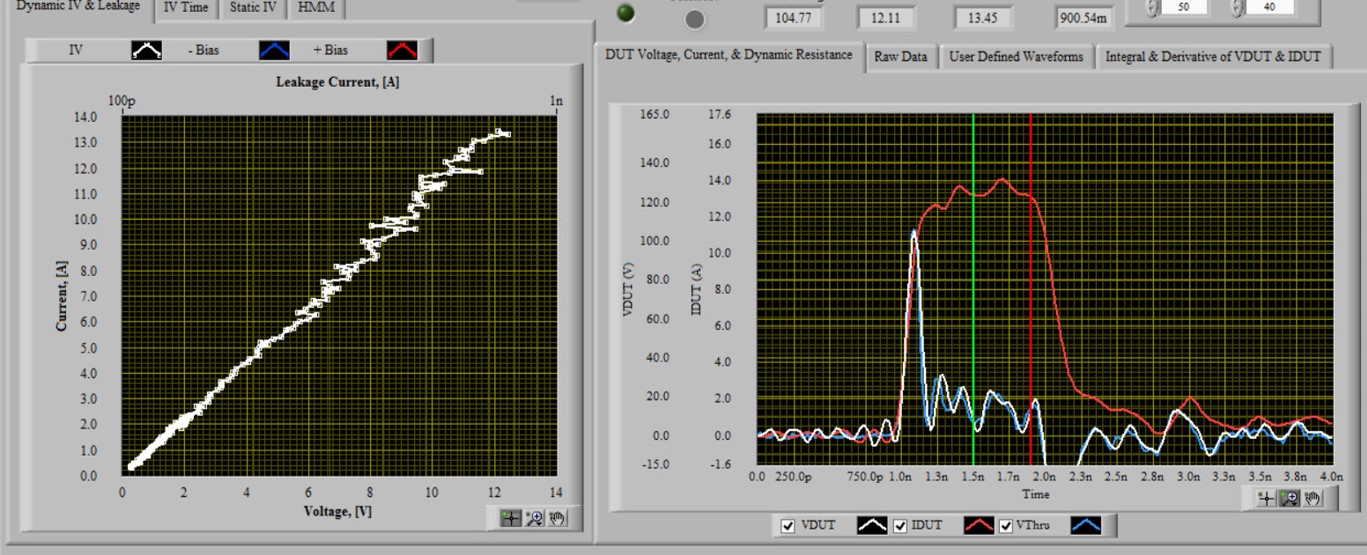Click the gray round indicator LED
This screenshot has width=1367, height=555.
tap(695, 19)
